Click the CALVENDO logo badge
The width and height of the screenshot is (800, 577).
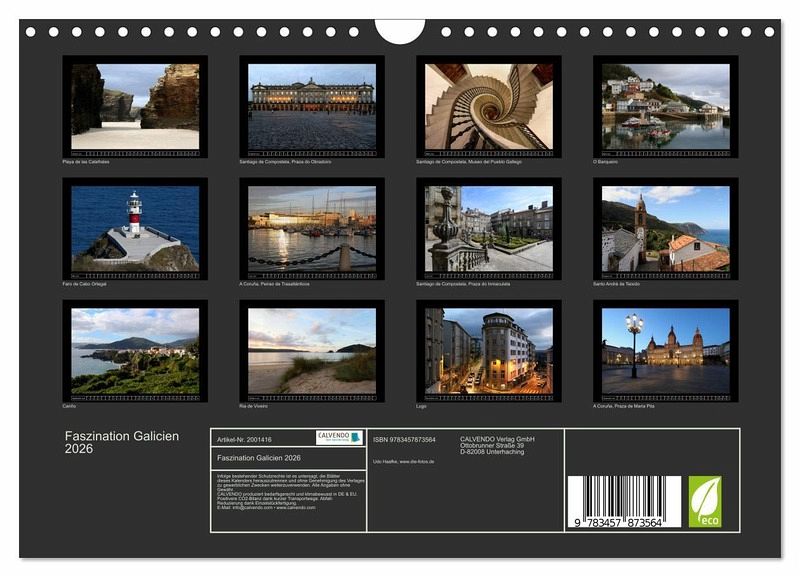click(x=339, y=437)
